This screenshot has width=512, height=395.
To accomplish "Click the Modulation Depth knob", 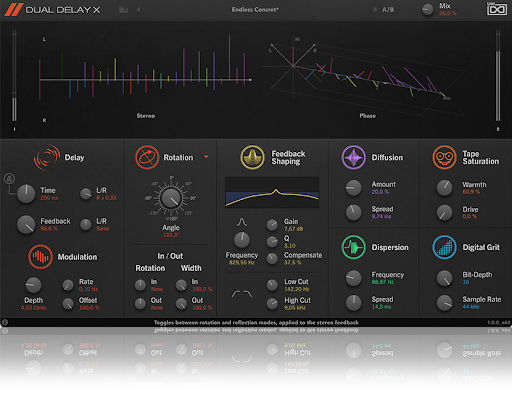I will click(33, 285).
